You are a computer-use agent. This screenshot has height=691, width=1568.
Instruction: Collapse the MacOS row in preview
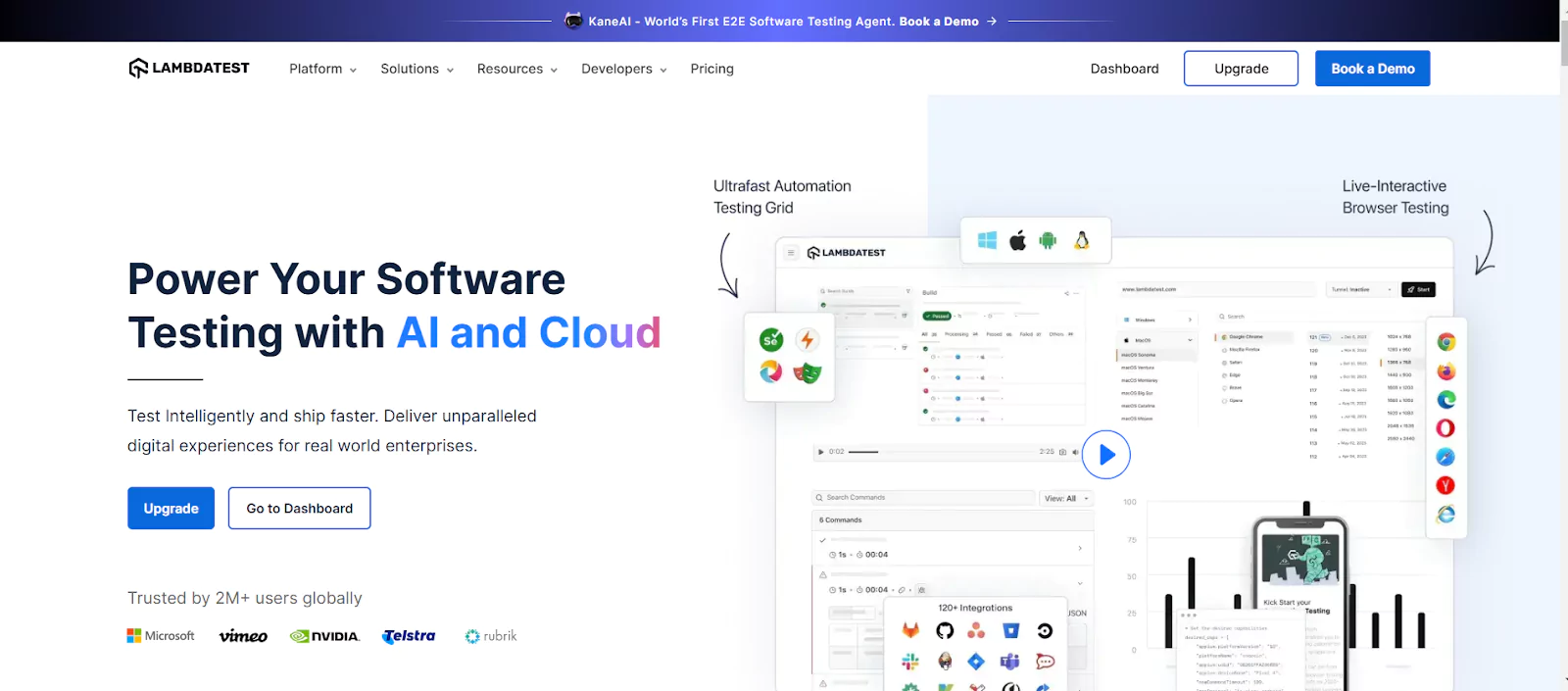point(1156,340)
